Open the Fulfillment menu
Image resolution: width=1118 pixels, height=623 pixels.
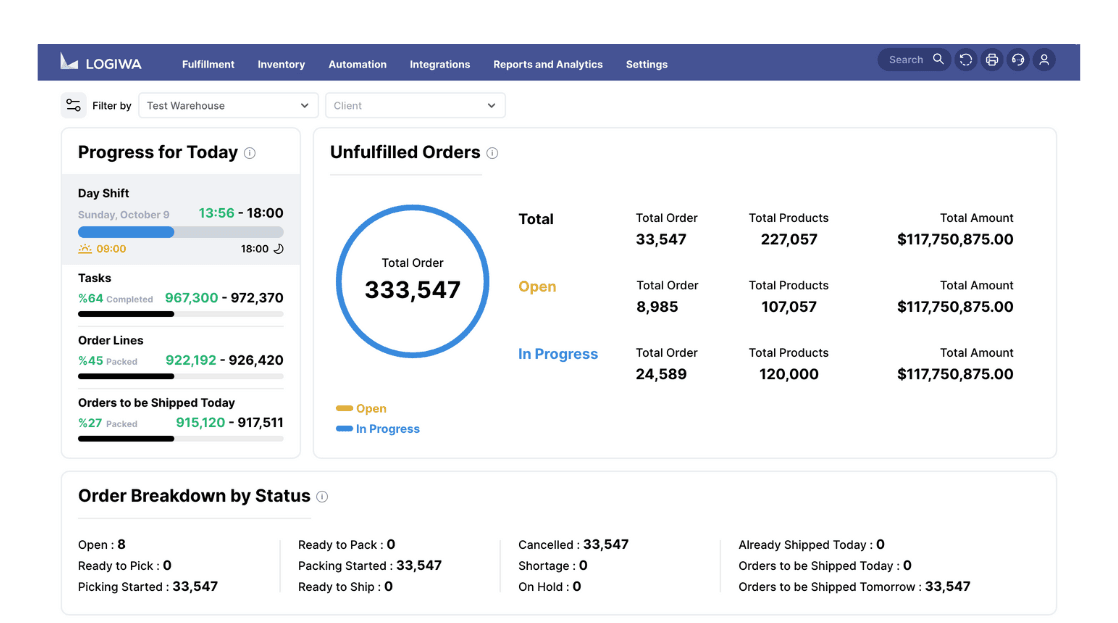coord(208,64)
